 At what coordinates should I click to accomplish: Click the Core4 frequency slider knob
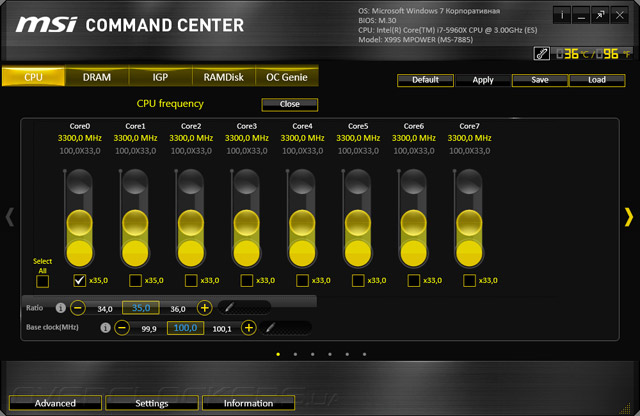click(x=302, y=223)
